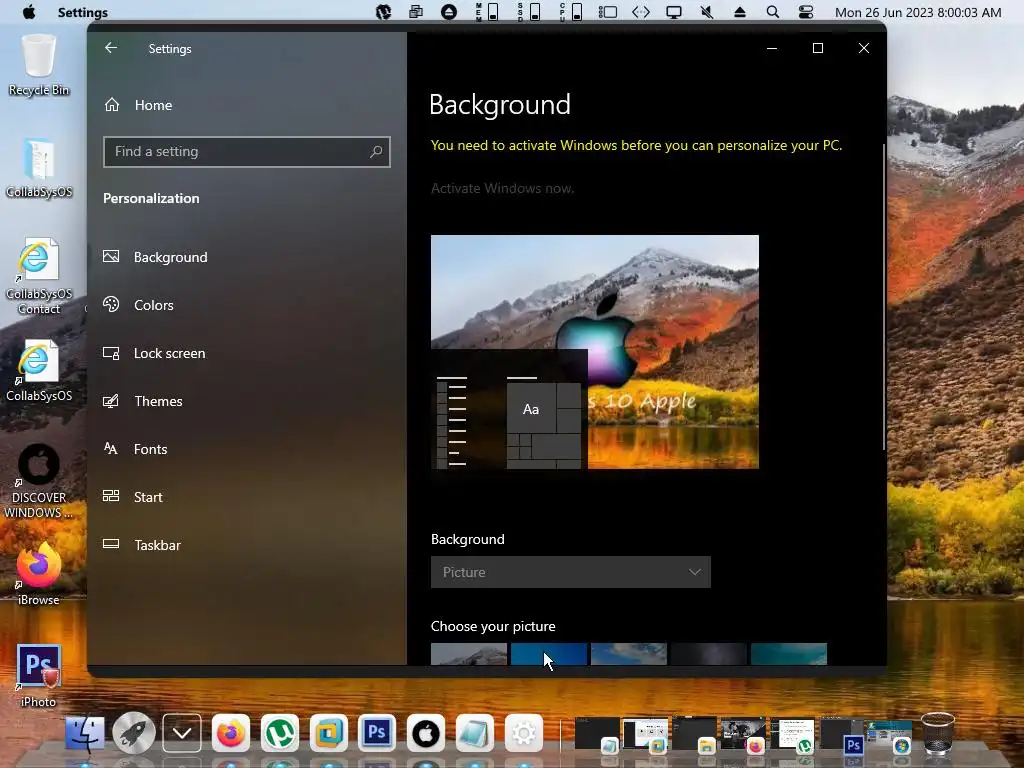Open the iBrowse Firefox desktop shortcut
Screen dimensions: 1024x768
(x=39, y=574)
